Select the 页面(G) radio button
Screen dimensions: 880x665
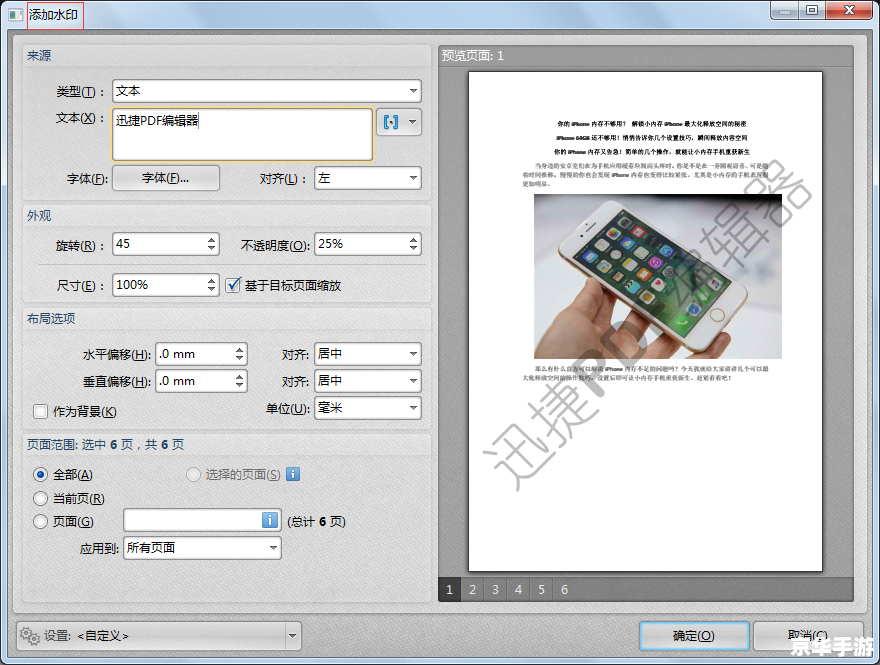pyautogui.click(x=40, y=522)
